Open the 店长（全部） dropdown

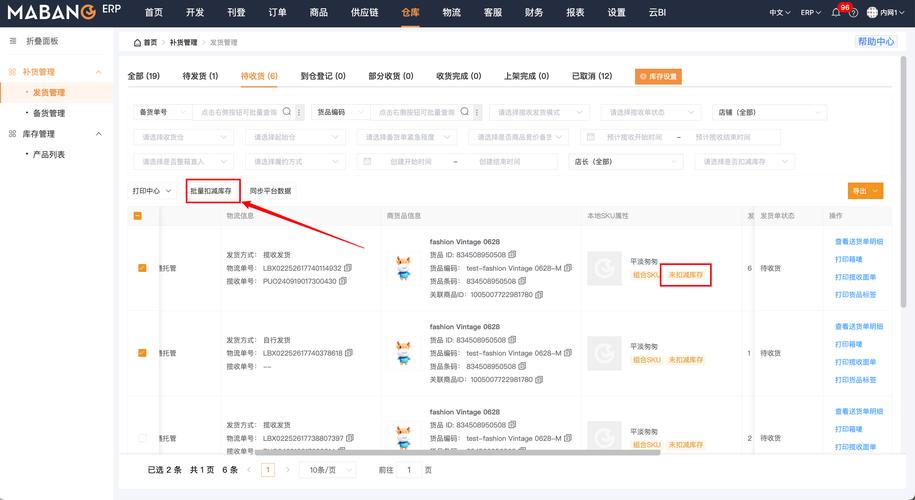(x=626, y=162)
